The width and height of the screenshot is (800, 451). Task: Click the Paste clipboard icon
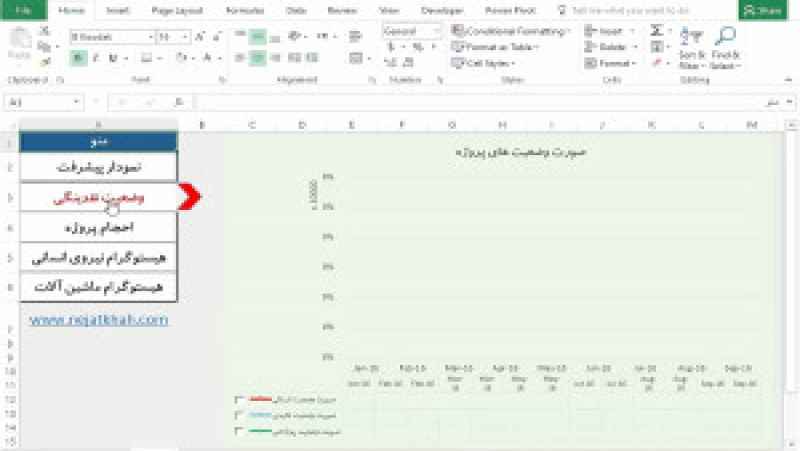tap(19, 40)
